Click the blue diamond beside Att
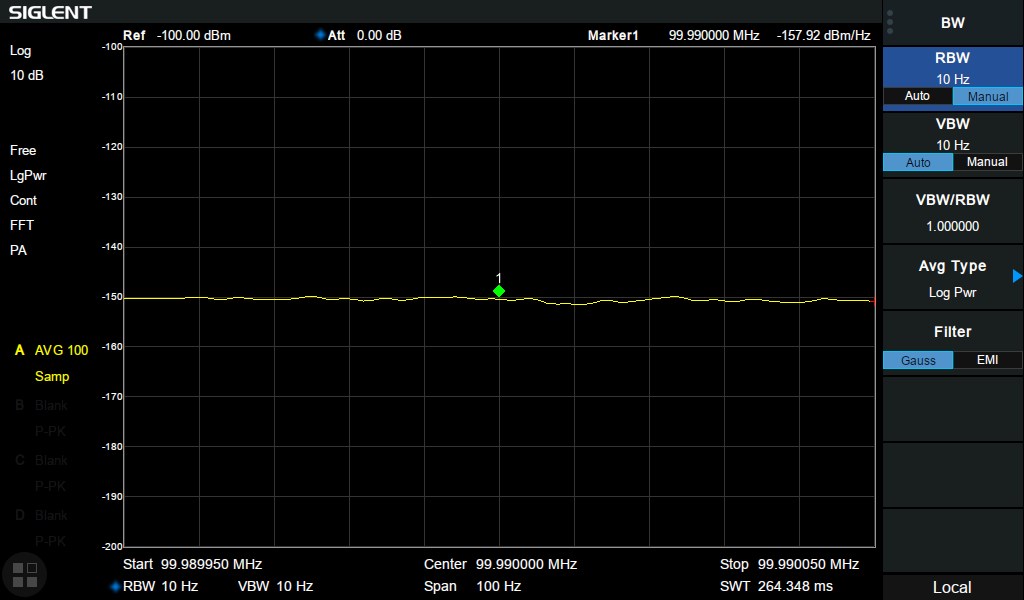This screenshot has height=600, width=1024. click(x=320, y=35)
